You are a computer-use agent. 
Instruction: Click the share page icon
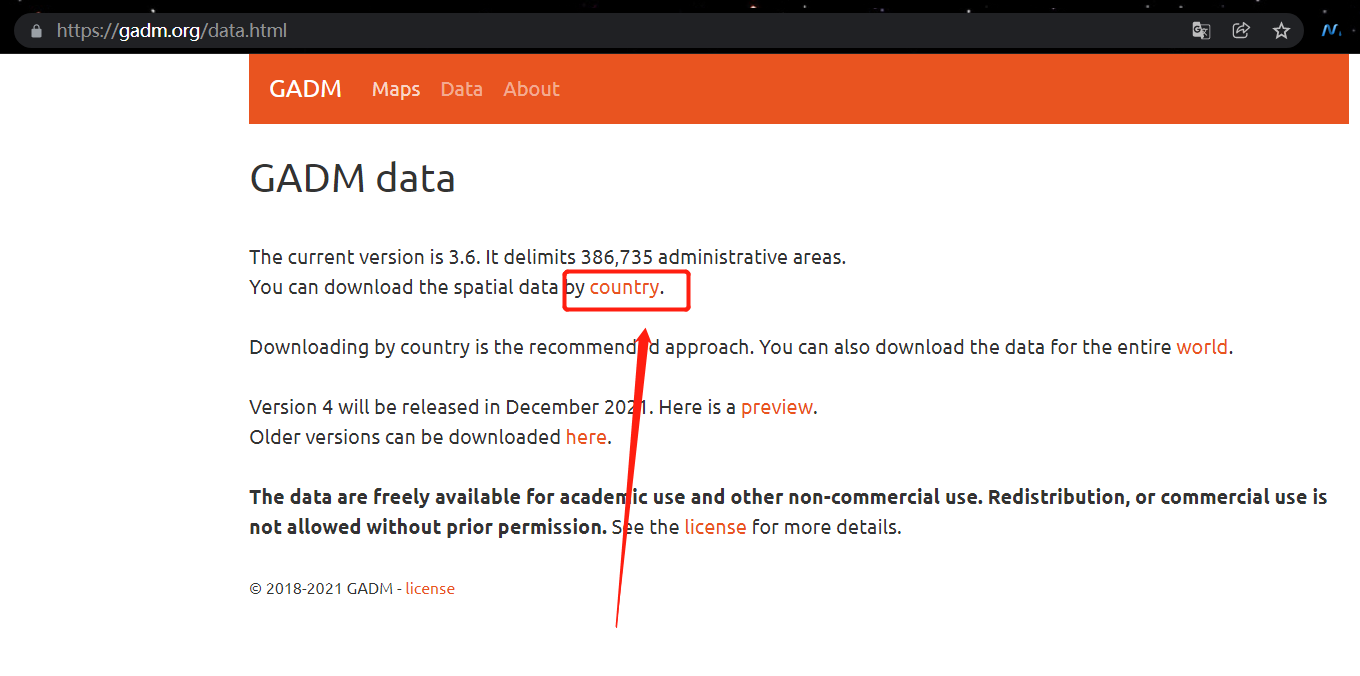point(1241,31)
